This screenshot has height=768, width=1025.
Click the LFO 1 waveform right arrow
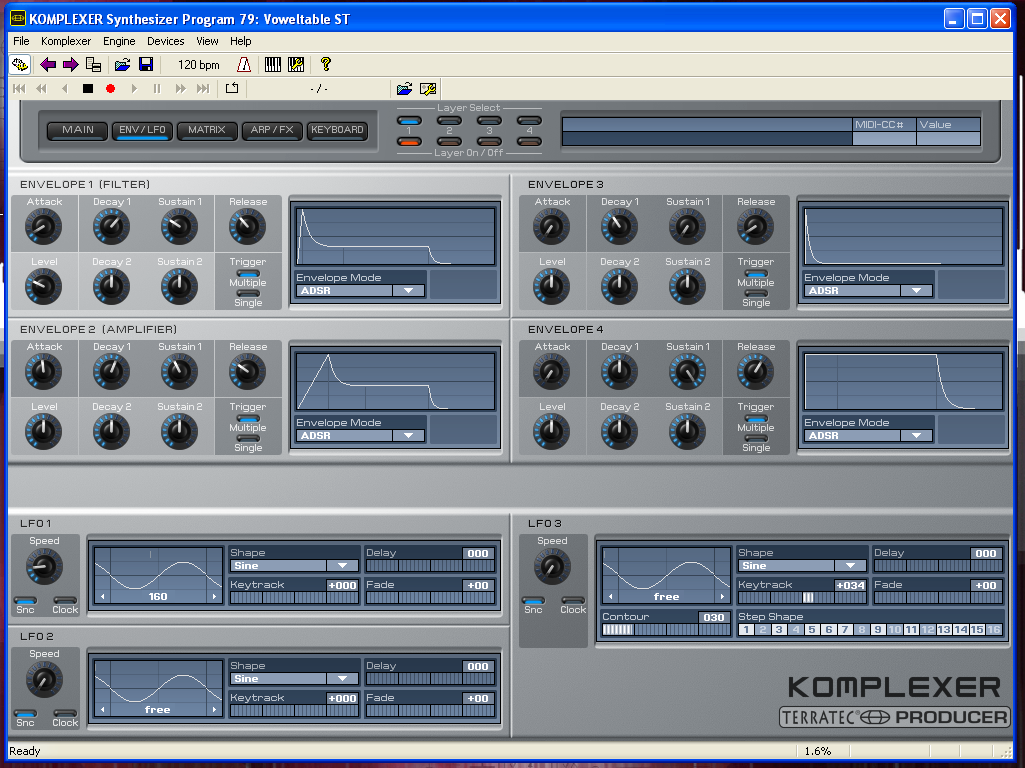214,597
